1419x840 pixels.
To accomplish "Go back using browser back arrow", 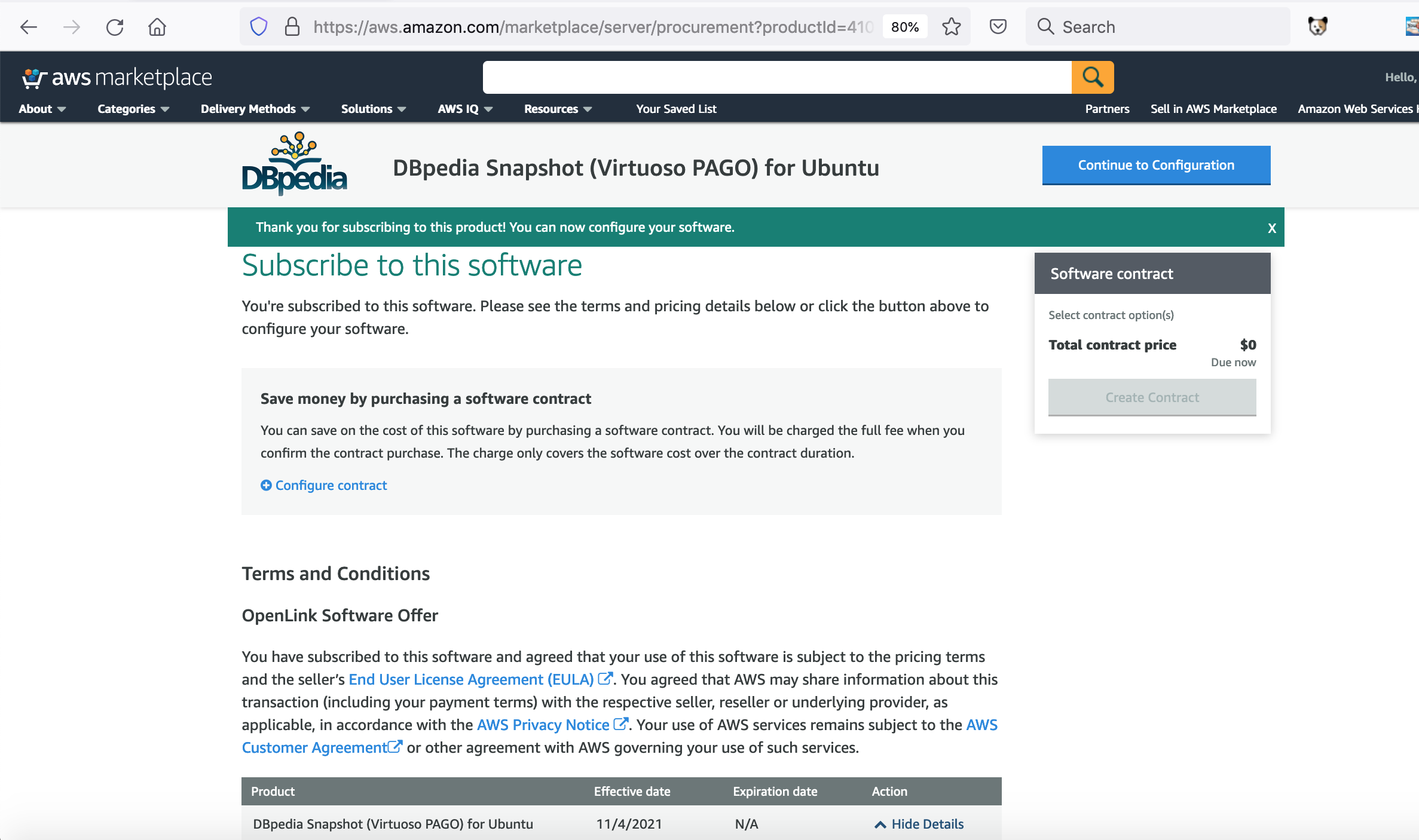I will tap(28, 27).
